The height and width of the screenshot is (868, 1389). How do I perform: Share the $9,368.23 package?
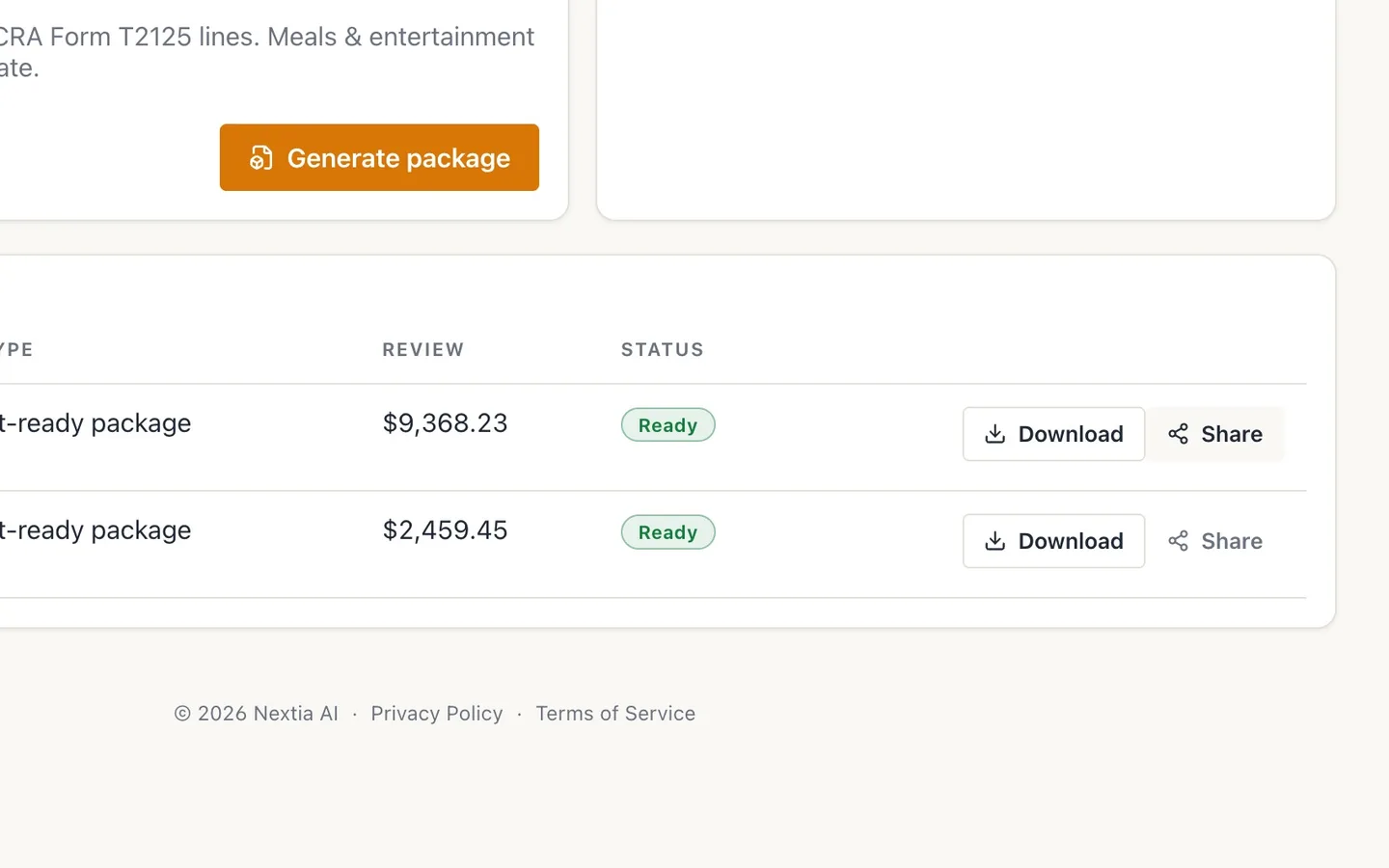(x=1215, y=434)
